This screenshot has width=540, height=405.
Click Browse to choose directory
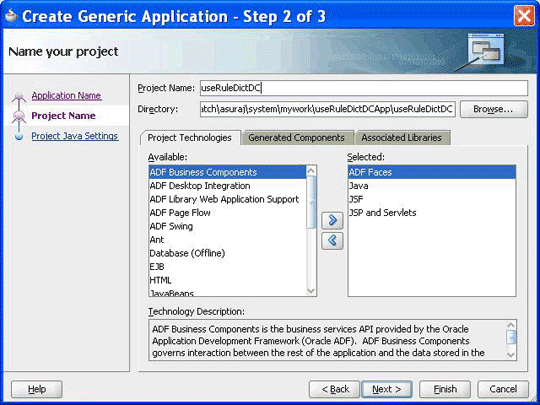pos(494,109)
